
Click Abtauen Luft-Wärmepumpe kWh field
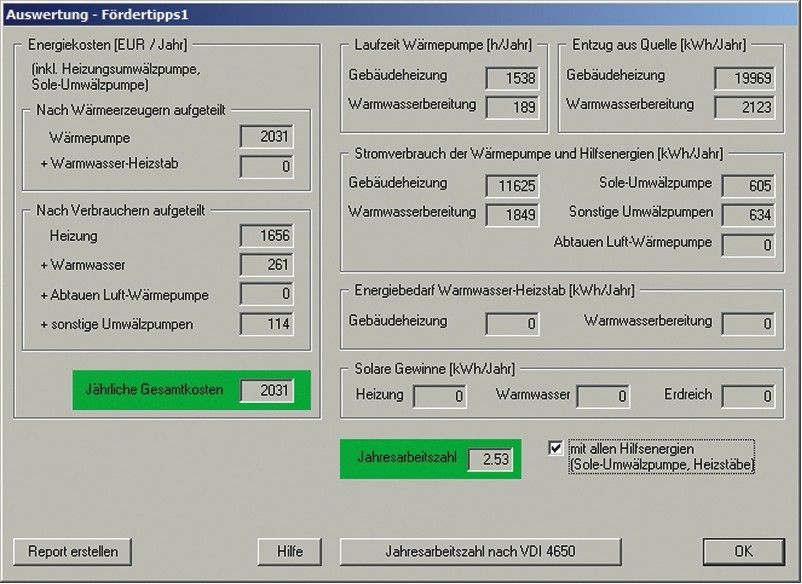pos(748,245)
